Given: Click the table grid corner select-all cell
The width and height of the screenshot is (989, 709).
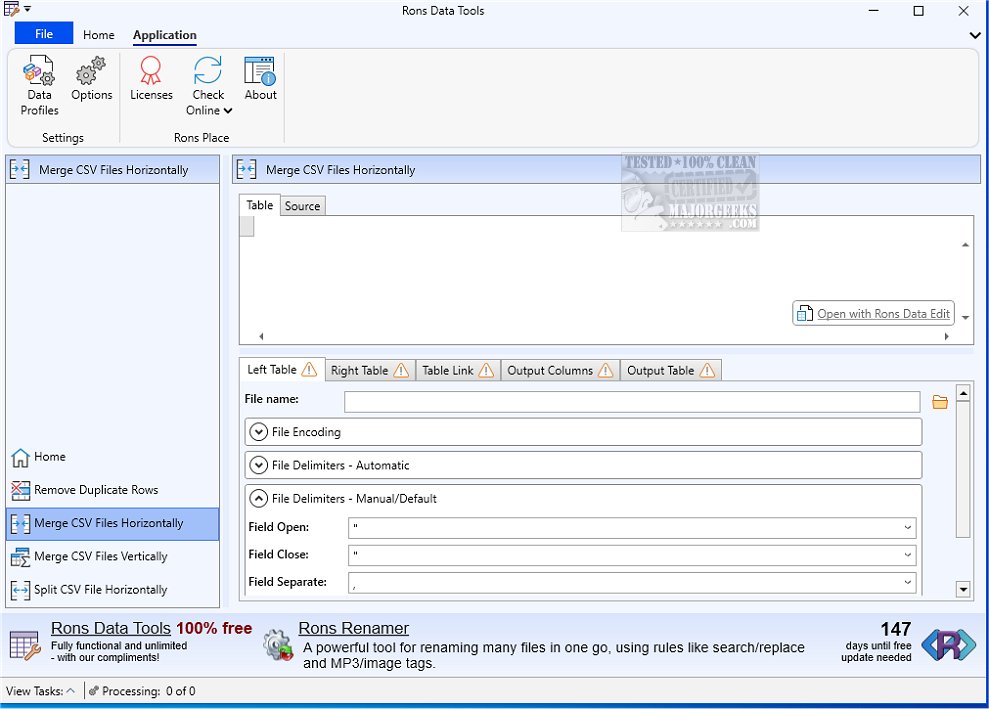Looking at the screenshot, I should pyautogui.click(x=247, y=226).
